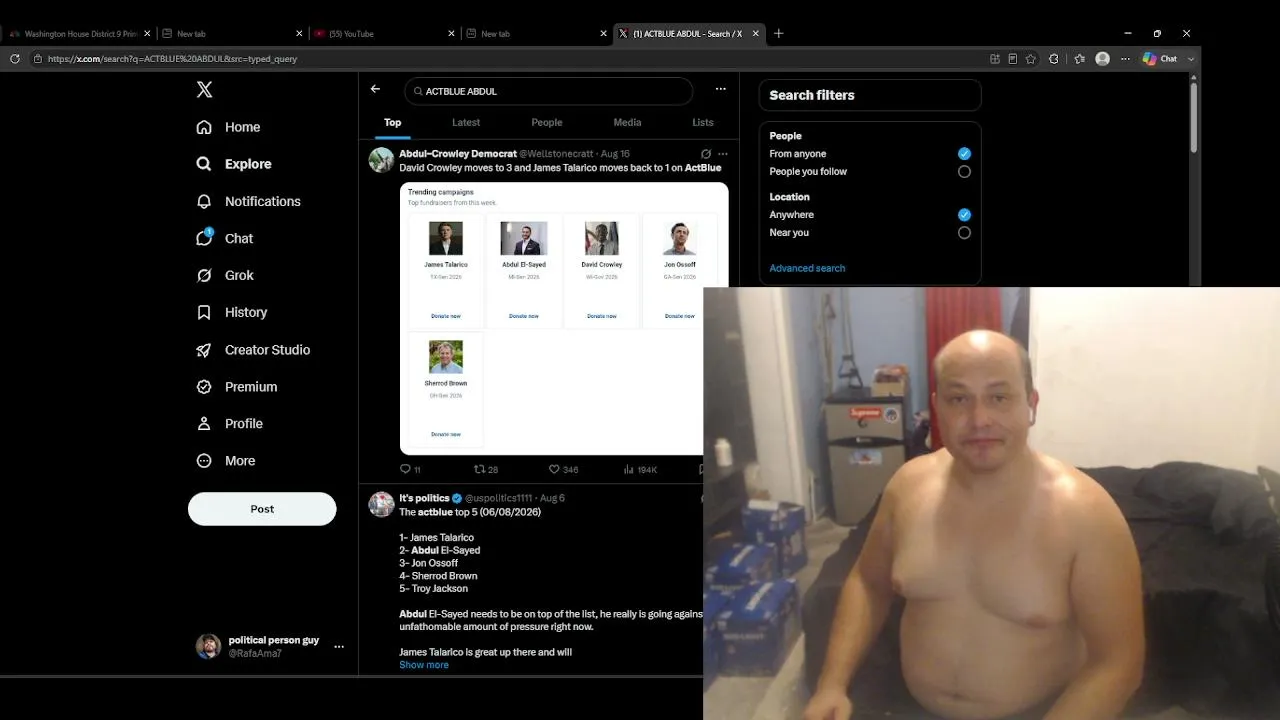Open the browser extensions icon
The height and width of the screenshot is (720, 1280).
point(1054,59)
